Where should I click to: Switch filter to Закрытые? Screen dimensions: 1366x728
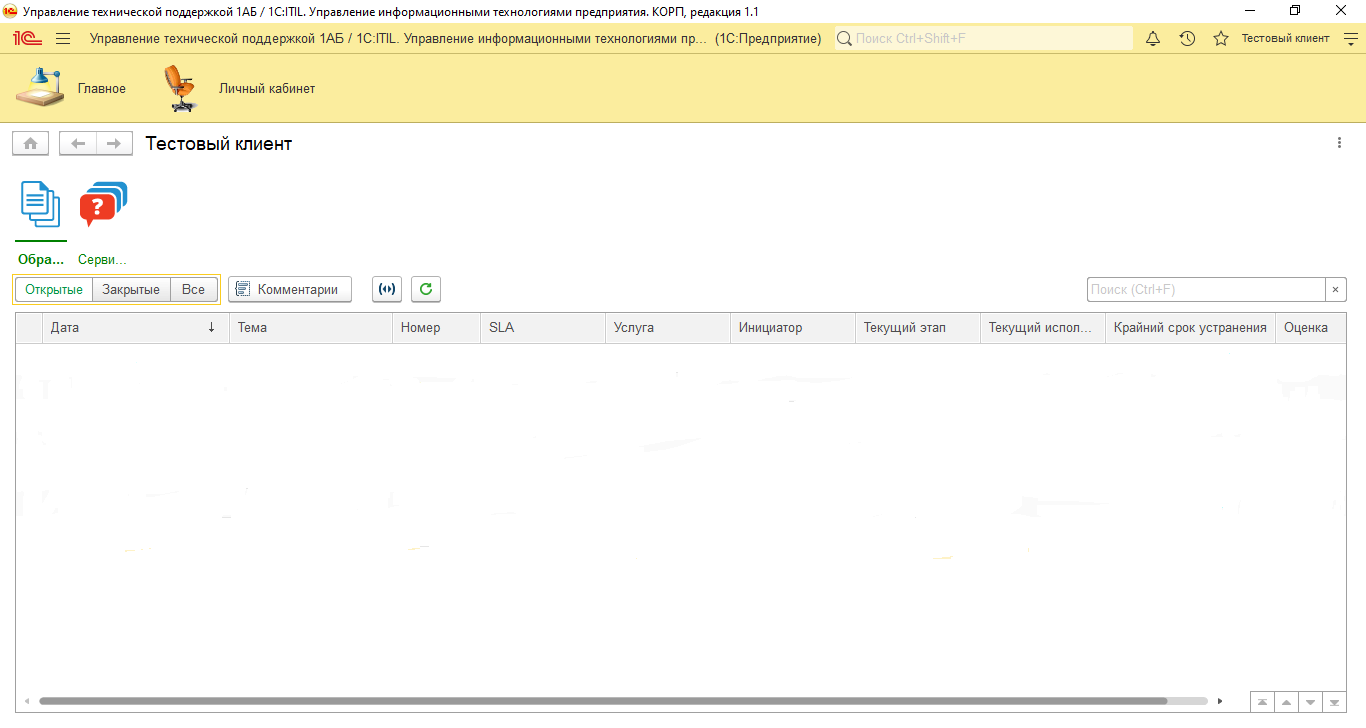coord(131,289)
